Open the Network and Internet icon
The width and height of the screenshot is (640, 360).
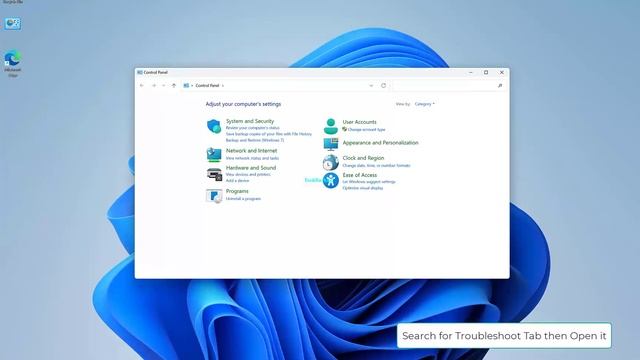coord(213,154)
